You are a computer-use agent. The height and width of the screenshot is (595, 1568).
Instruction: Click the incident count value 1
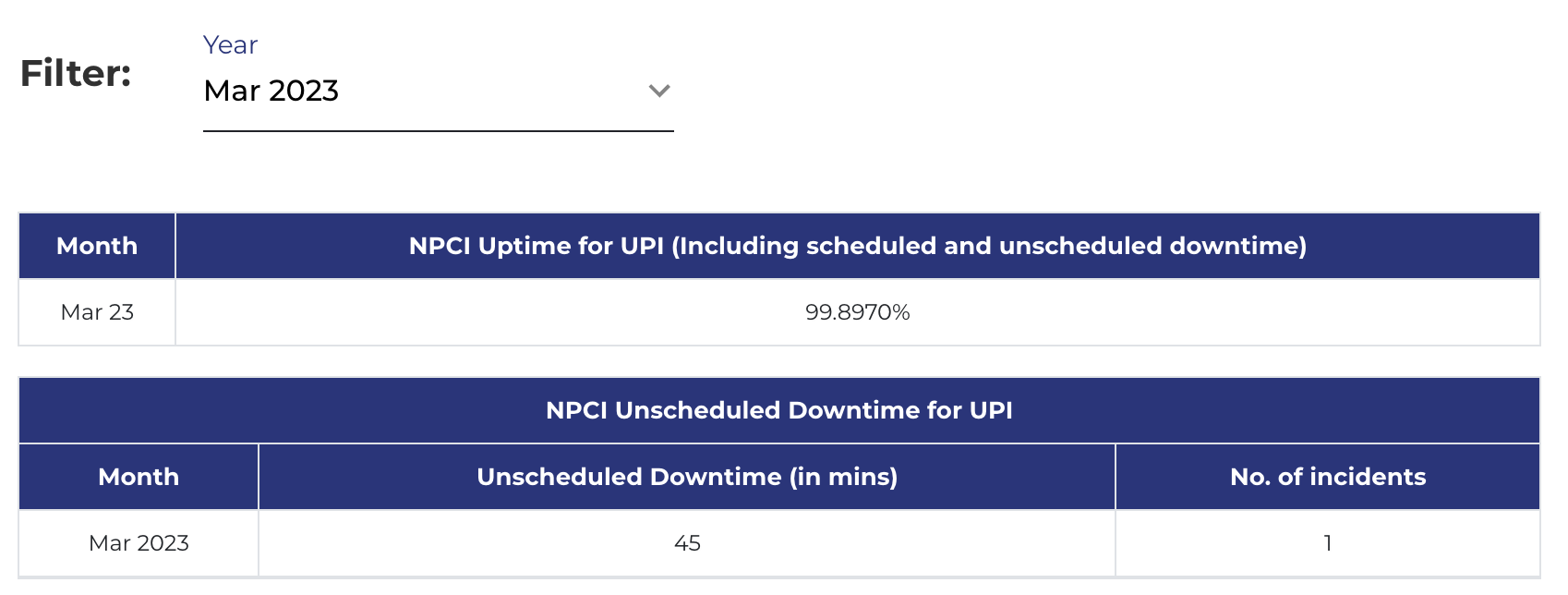pyautogui.click(x=1327, y=543)
